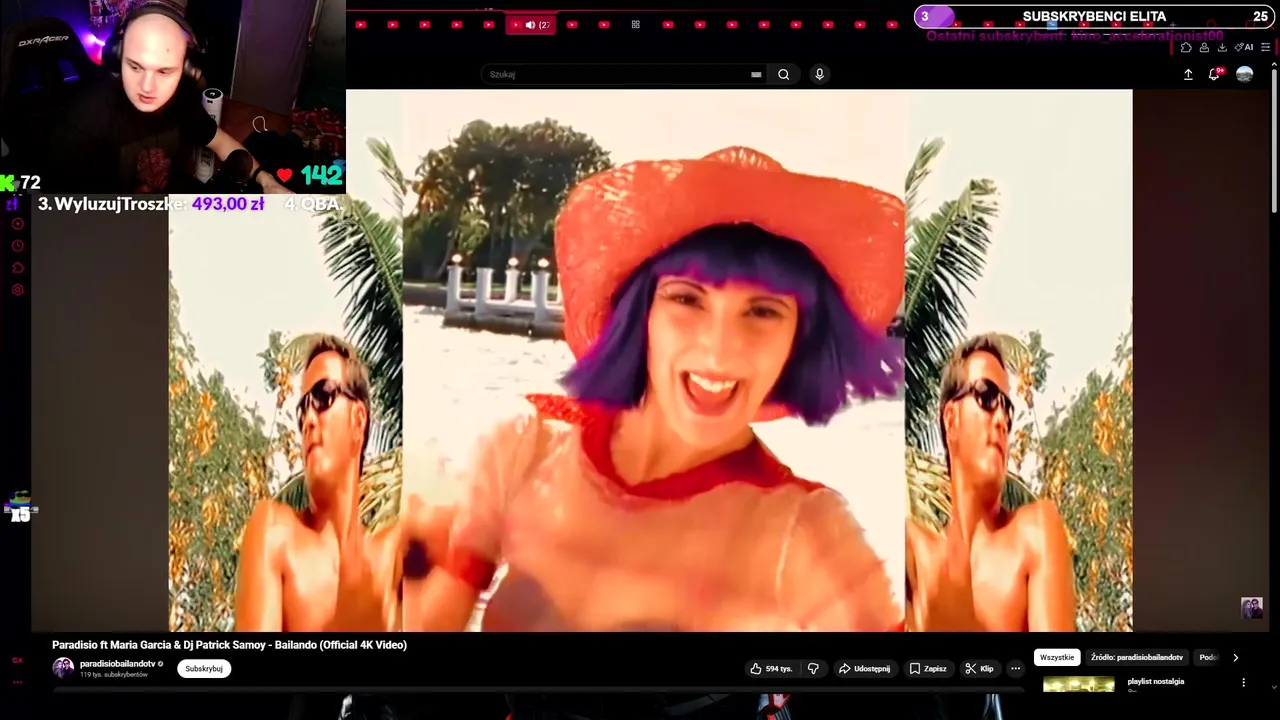Click the video title text
1280x720 pixels.
[229, 645]
